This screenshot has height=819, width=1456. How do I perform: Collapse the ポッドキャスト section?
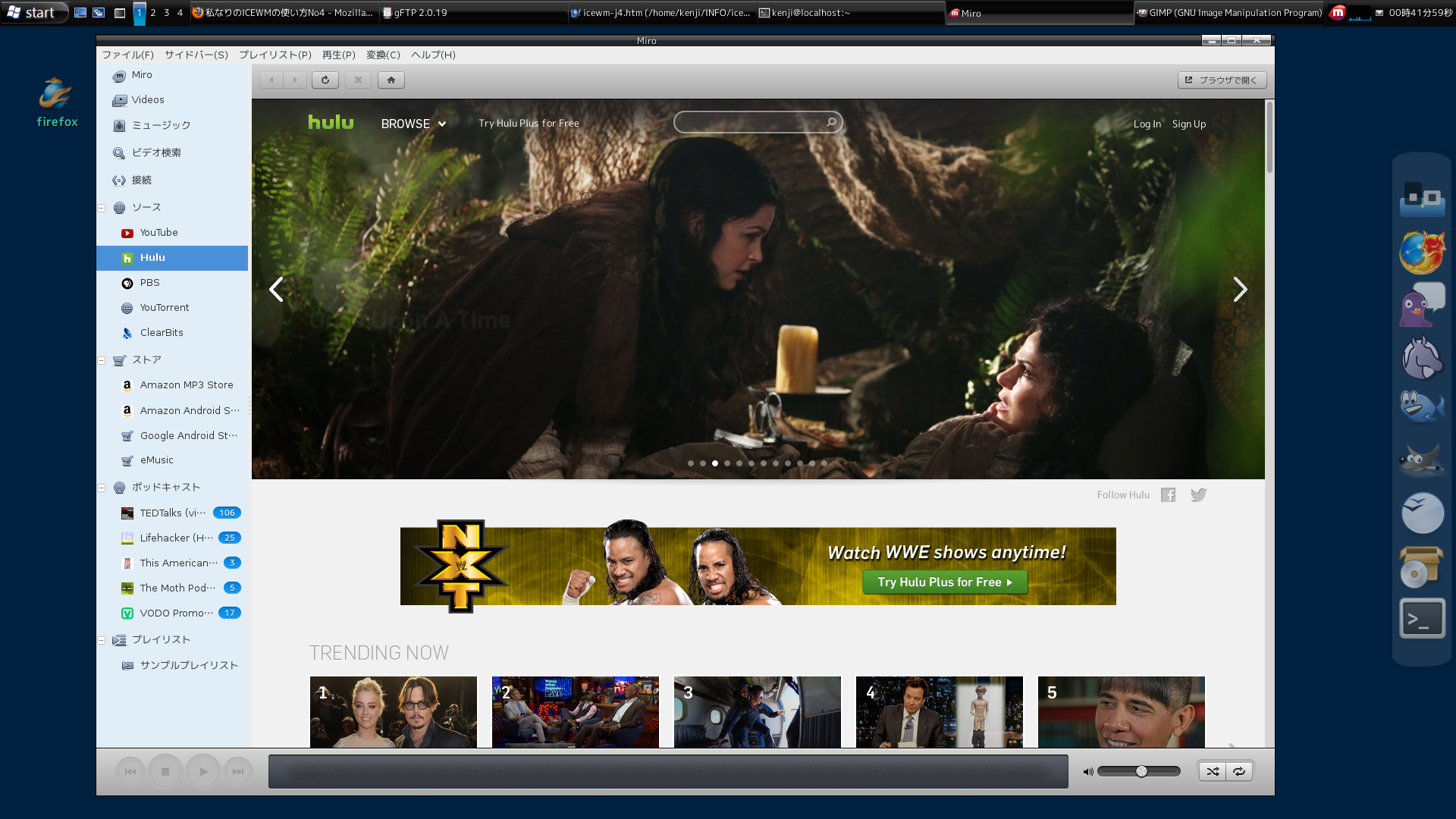[101, 488]
